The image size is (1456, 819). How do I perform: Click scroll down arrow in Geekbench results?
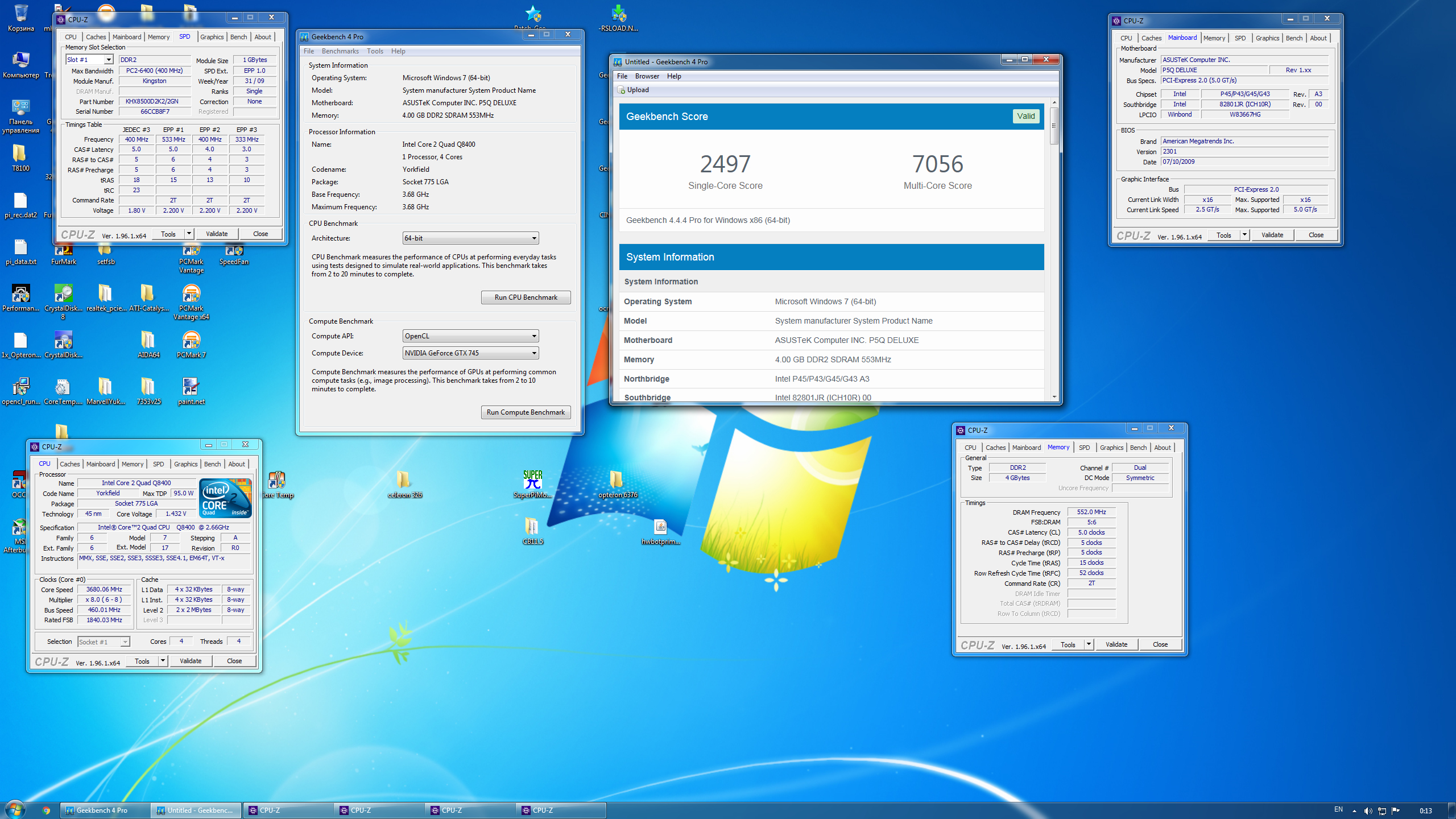(x=1054, y=397)
